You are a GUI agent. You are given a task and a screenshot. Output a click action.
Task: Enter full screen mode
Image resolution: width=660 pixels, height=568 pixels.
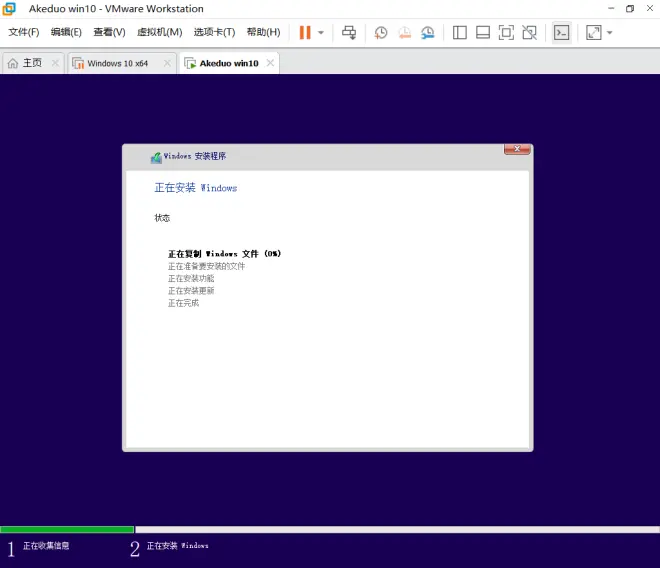(x=506, y=32)
